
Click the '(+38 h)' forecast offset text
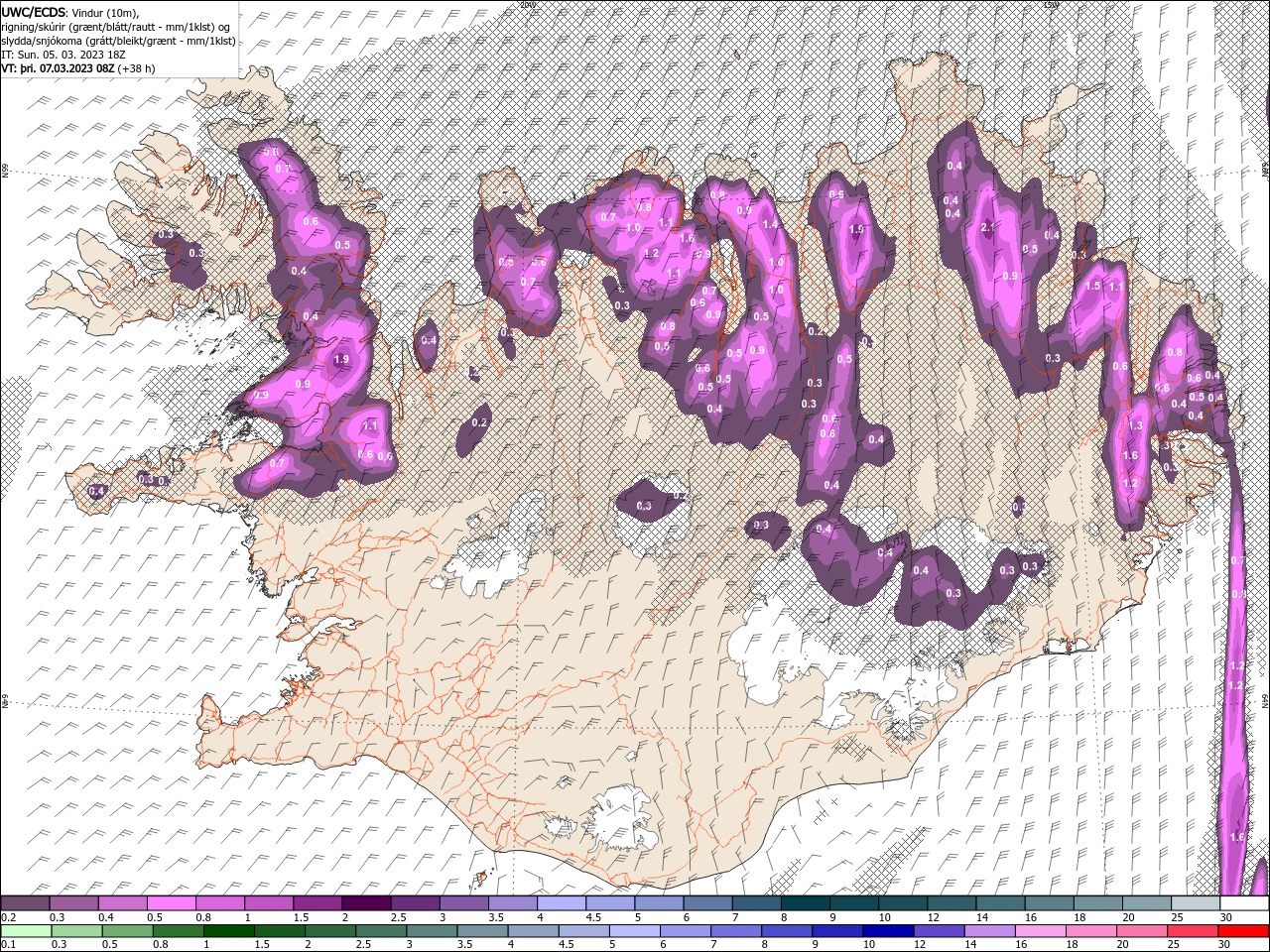click(136, 68)
